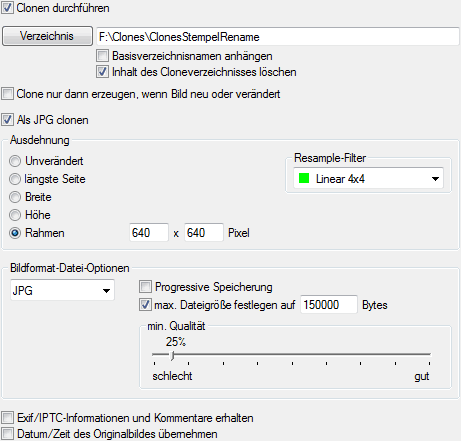This screenshot has width=461, height=441.
Task: Click green swatch in Resample-Filter box
Action: point(304,178)
